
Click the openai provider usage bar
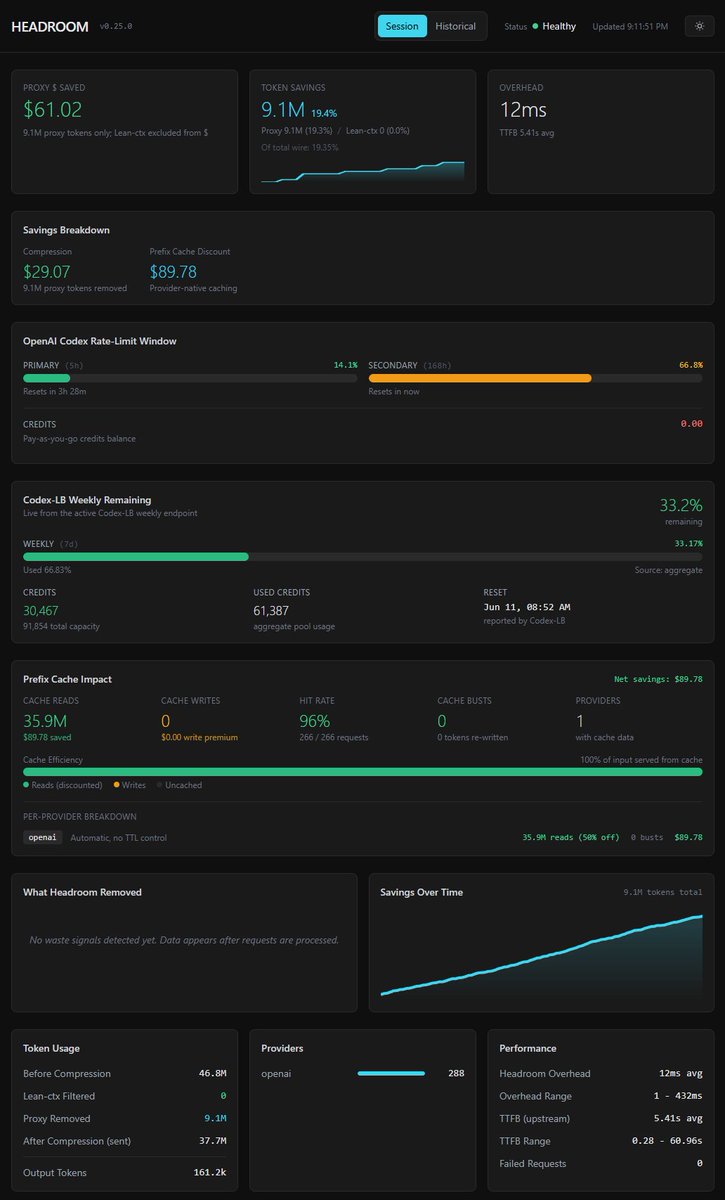pos(391,1074)
